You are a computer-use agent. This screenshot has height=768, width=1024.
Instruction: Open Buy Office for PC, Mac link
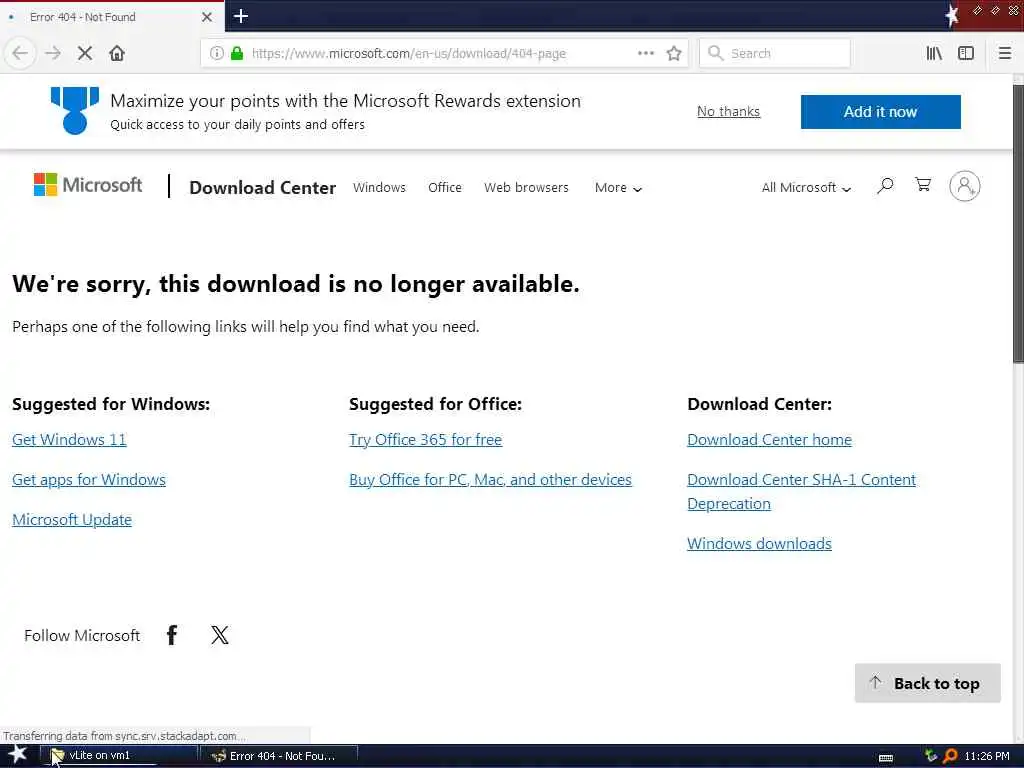tap(490, 479)
